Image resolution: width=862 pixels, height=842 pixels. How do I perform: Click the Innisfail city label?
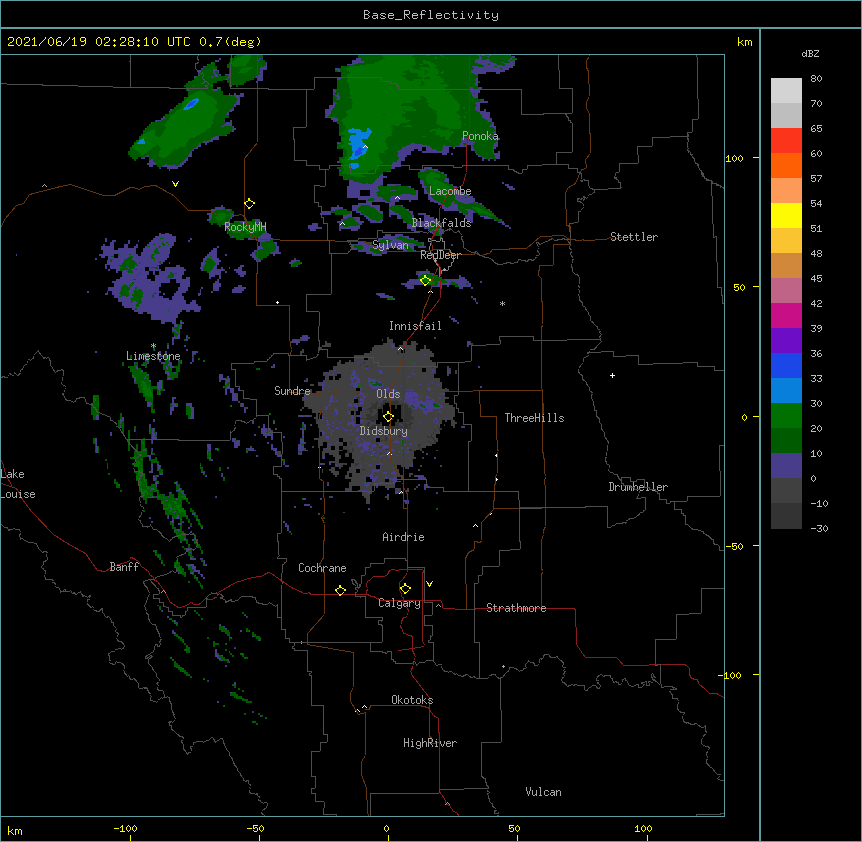click(415, 326)
